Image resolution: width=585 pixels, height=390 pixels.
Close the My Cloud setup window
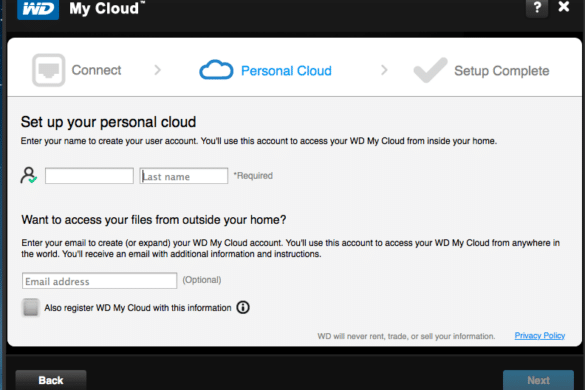[x=564, y=6]
